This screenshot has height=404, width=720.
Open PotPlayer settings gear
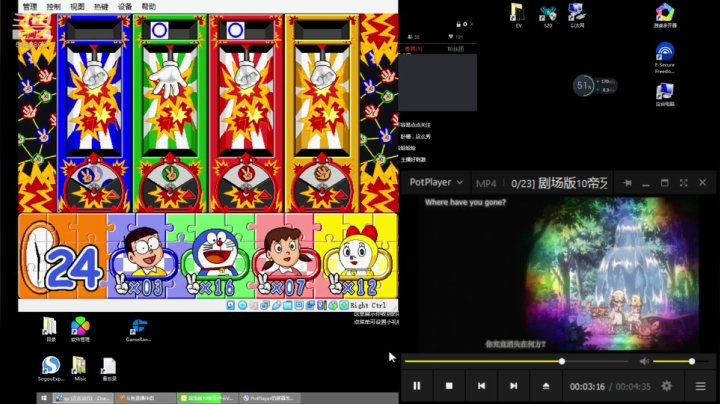[667, 386]
